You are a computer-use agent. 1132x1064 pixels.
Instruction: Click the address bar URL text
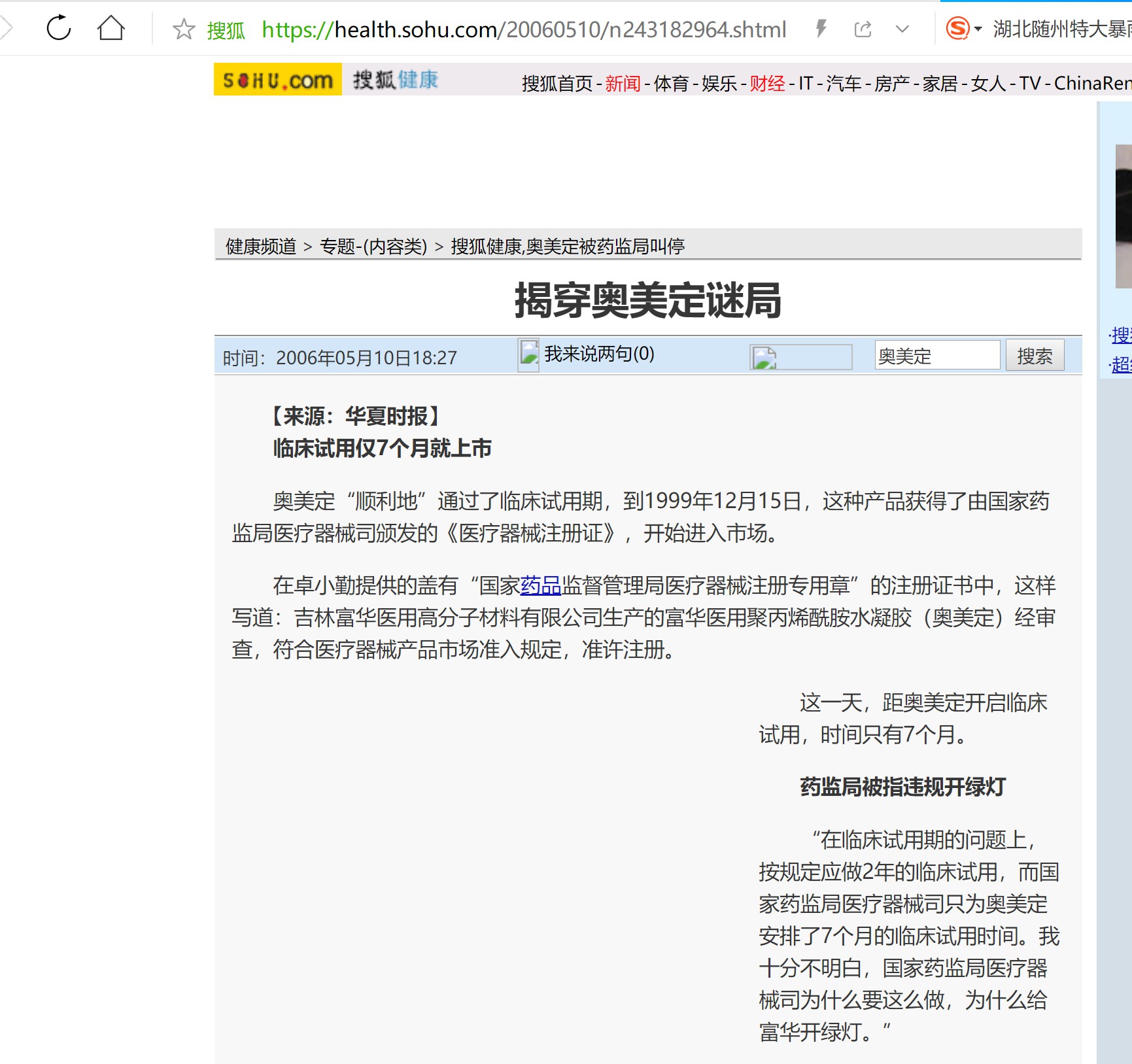tap(524, 29)
